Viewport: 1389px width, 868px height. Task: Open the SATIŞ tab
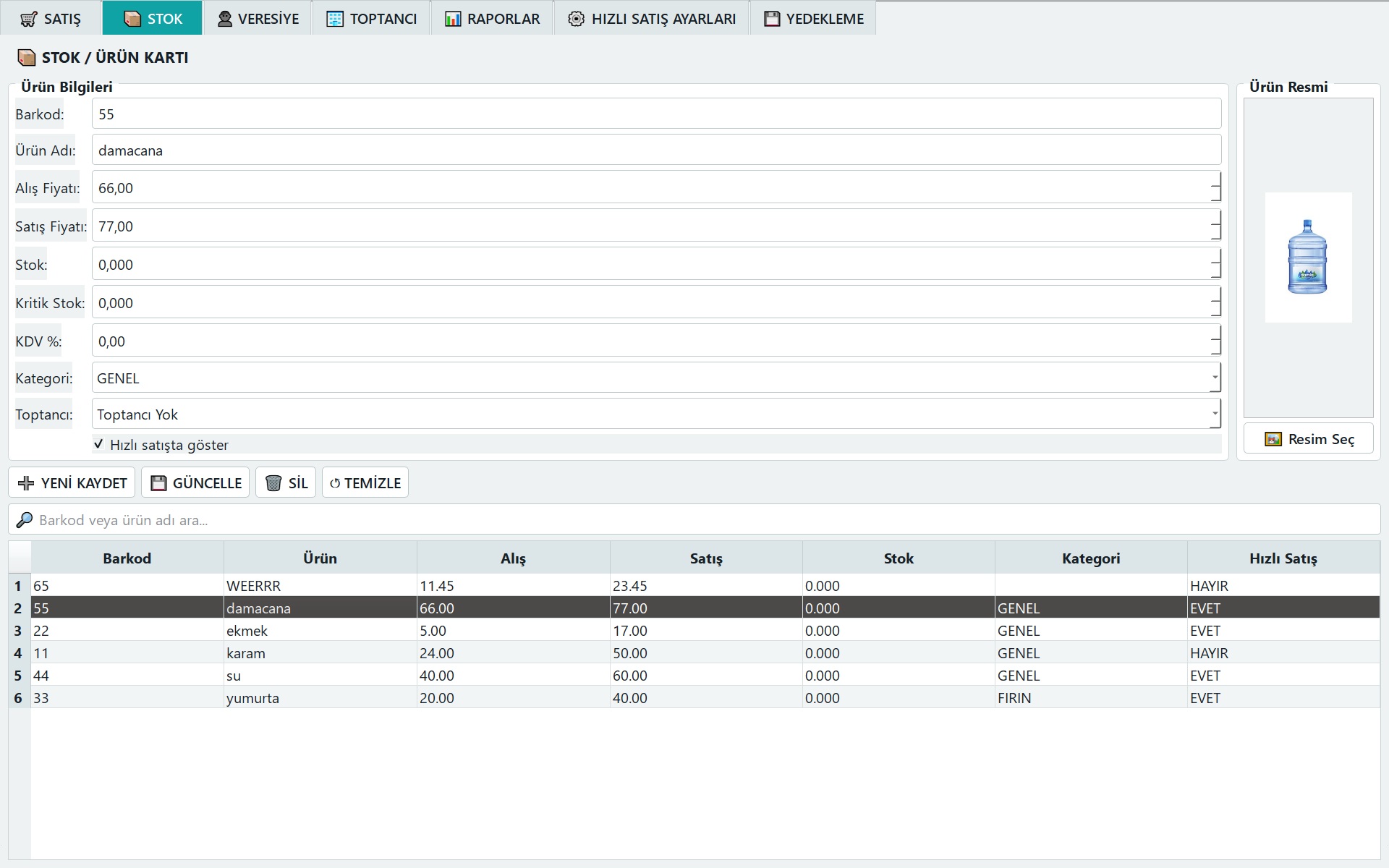pyautogui.click(x=51, y=19)
